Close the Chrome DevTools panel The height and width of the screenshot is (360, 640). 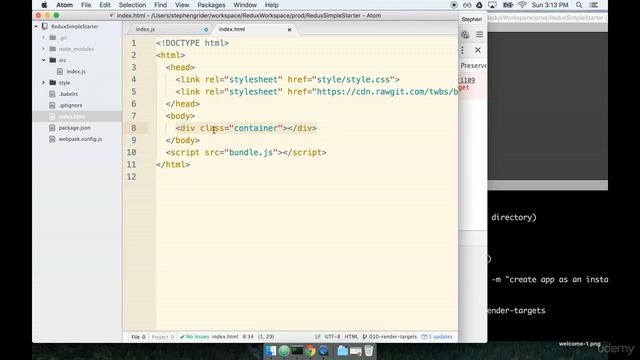tap(478, 50)
